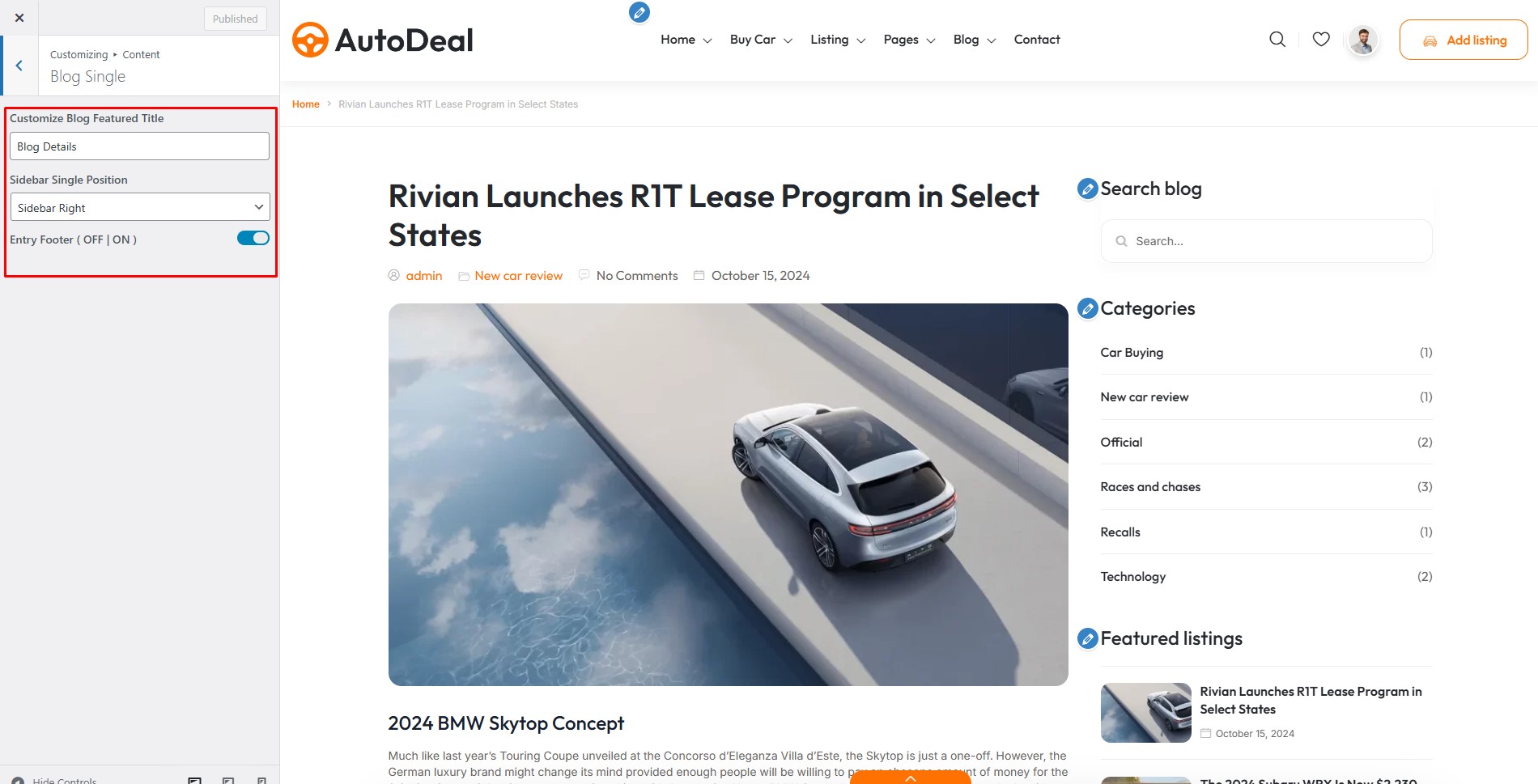Expand the Buy Car menu

[761, 40]
